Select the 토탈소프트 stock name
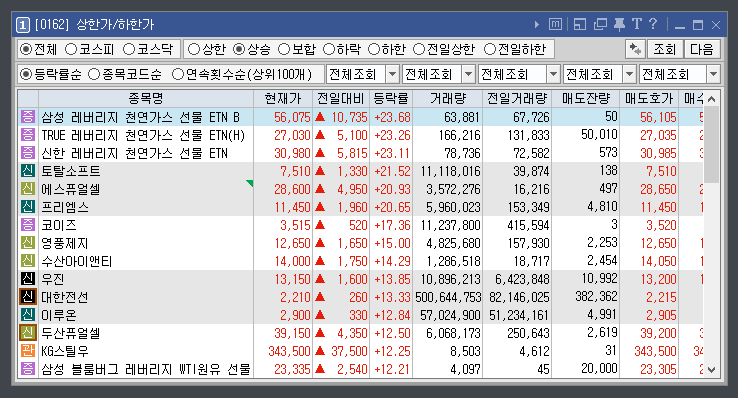The width and height of the screenshot is (738, 398). [x=71, y=171]
